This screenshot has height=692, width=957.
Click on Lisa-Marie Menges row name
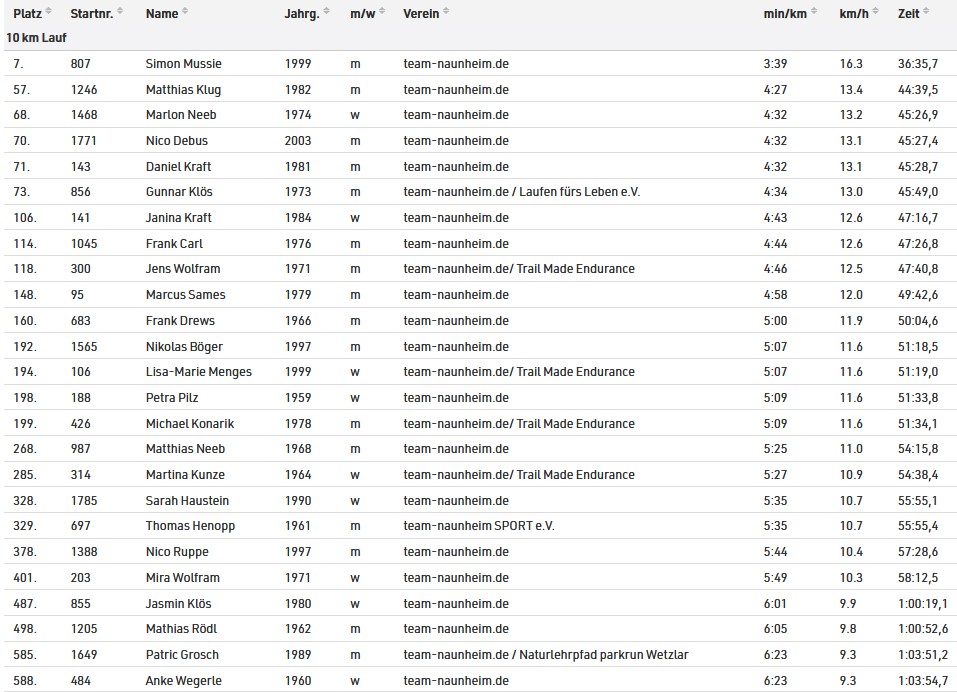(x=198, y=372)
